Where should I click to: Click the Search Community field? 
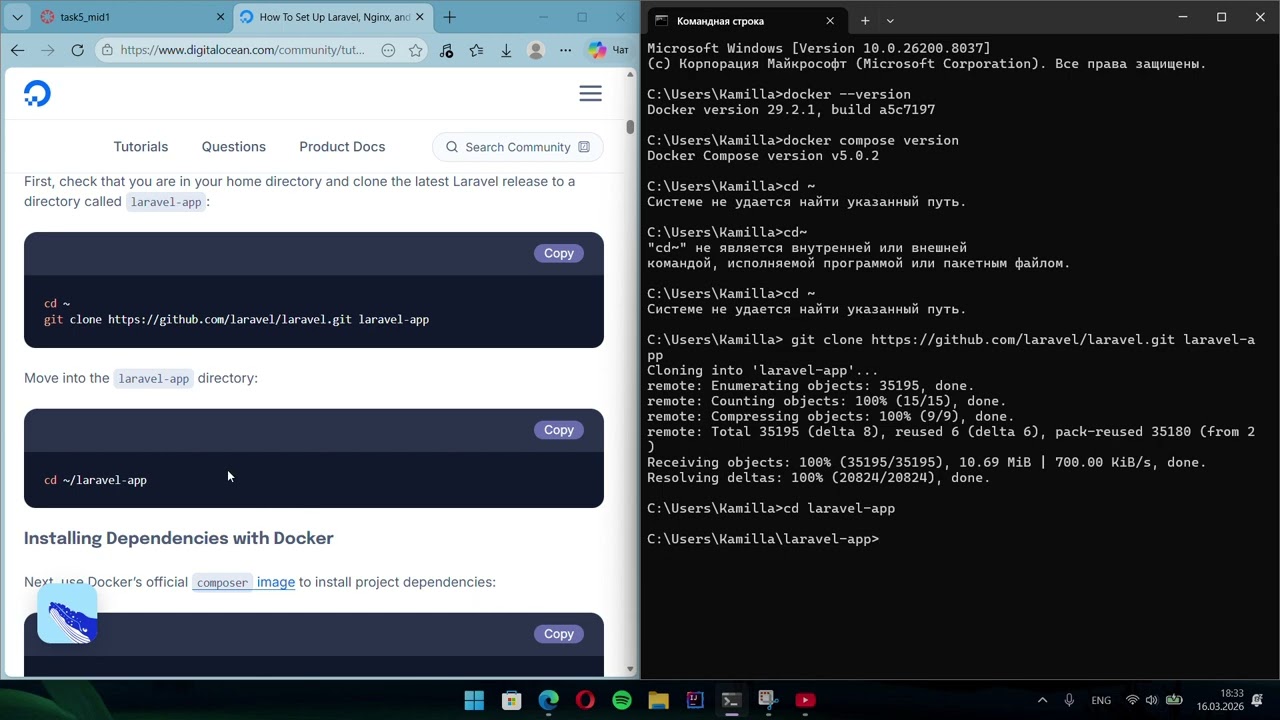pos(518,147)
